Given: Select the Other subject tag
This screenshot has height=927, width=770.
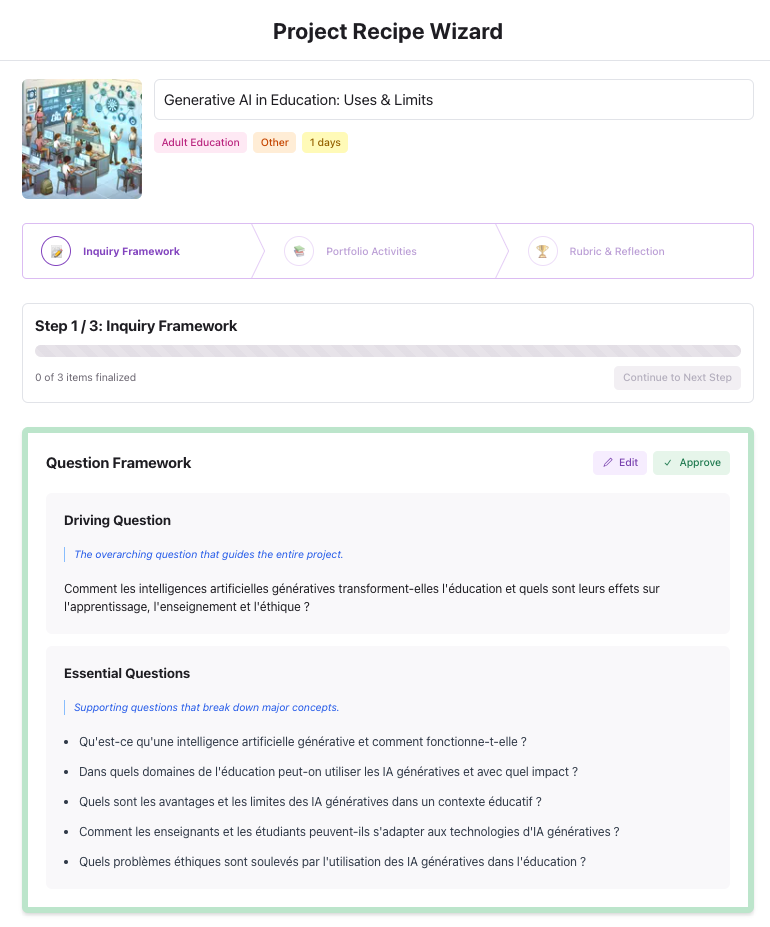Looking at the screenshot, I should tap(274, 142).
